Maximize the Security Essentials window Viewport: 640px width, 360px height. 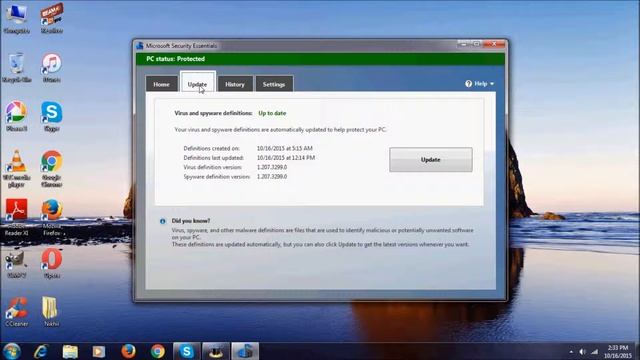476,44
